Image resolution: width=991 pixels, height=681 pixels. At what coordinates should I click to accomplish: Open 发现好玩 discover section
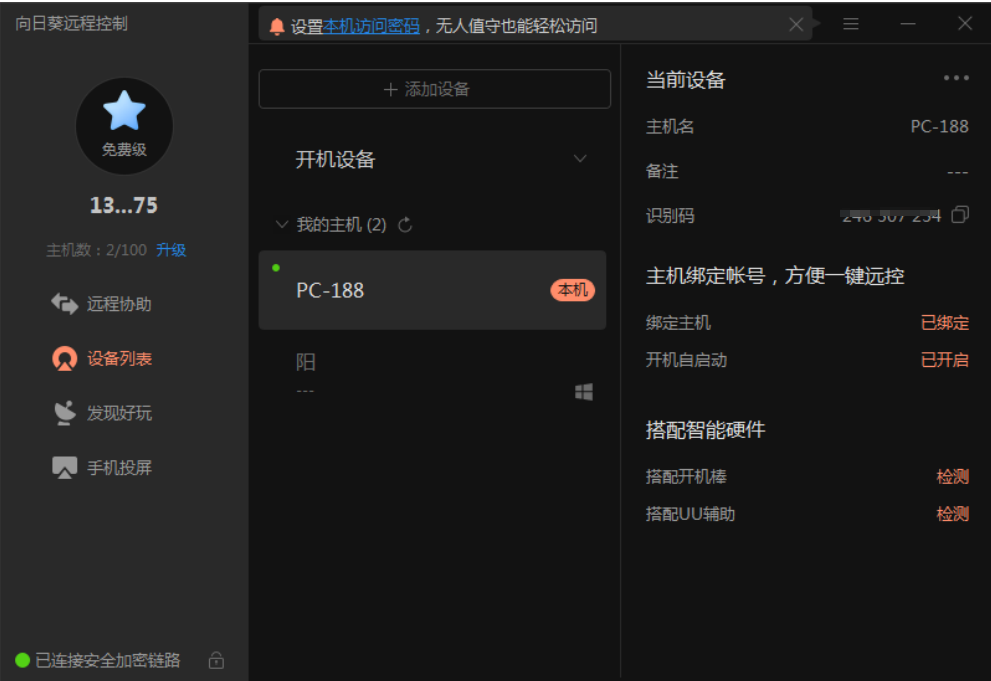pyautogui.click(x=101, y=413)
